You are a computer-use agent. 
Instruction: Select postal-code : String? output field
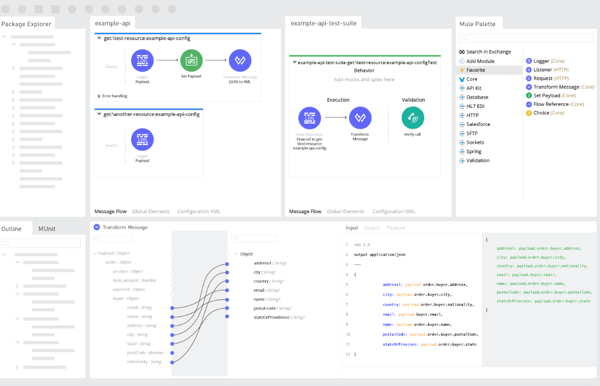[x=272, y=308]
